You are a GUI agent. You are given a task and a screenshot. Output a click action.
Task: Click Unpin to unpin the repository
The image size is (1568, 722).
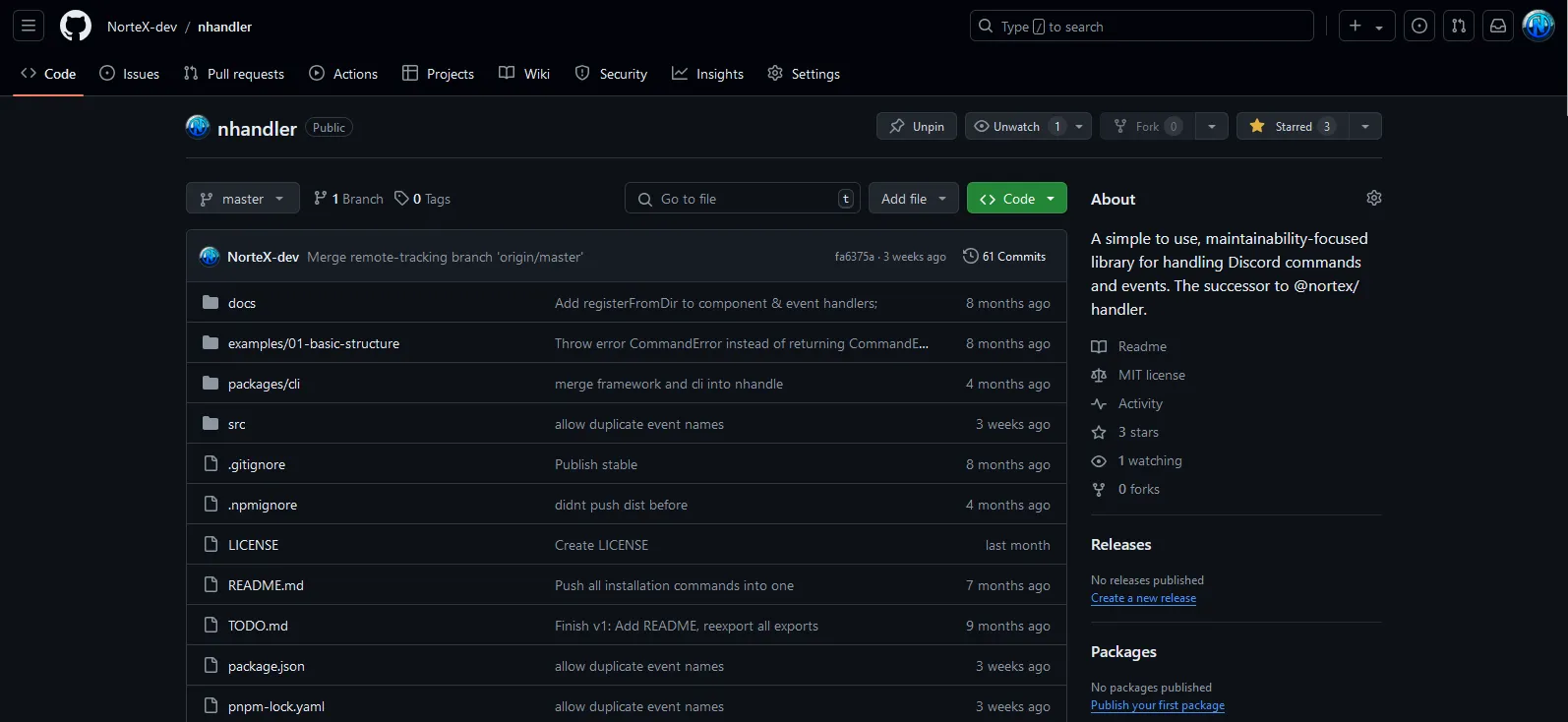(917, 126)
